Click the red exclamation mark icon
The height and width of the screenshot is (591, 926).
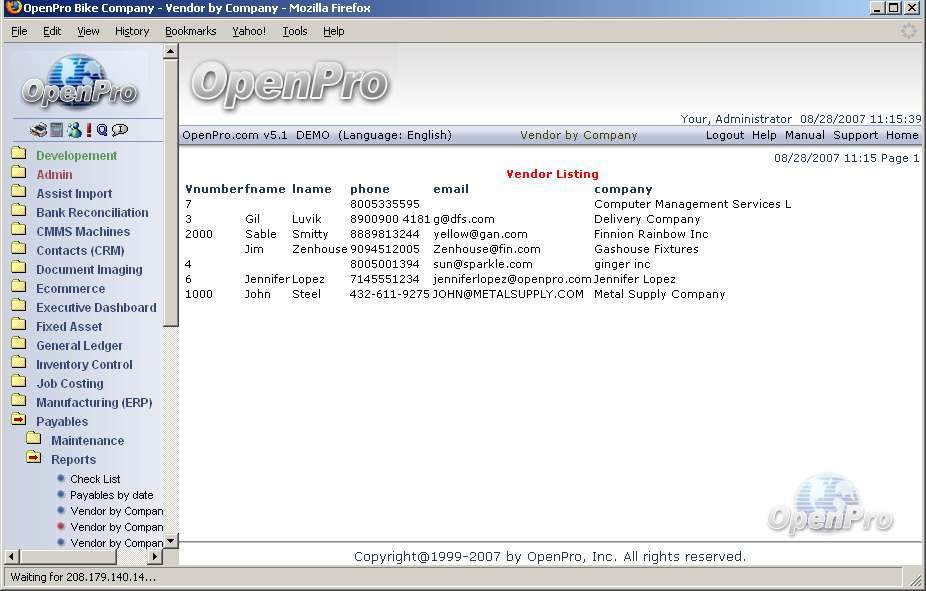[88, 130]
